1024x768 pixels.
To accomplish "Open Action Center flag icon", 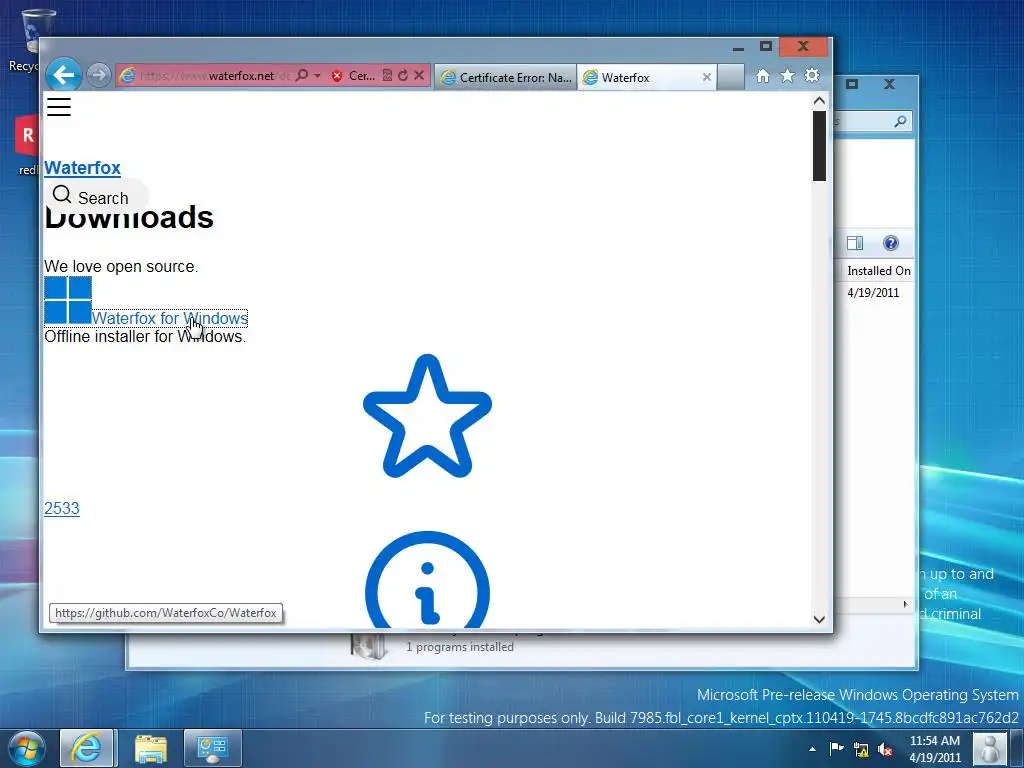I will point(836,749).
